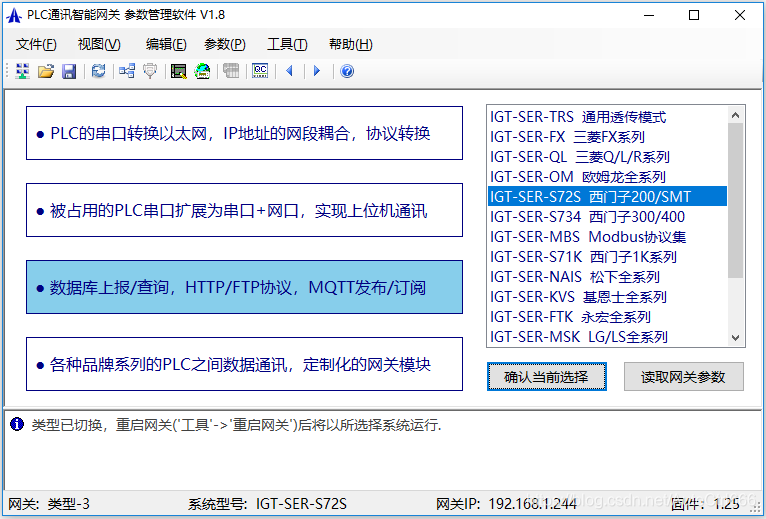Select IGT-SER-QL 三菱Q/L/R系列 in list
The height and width of the screenshot is (519, 766).
point(608,157)
